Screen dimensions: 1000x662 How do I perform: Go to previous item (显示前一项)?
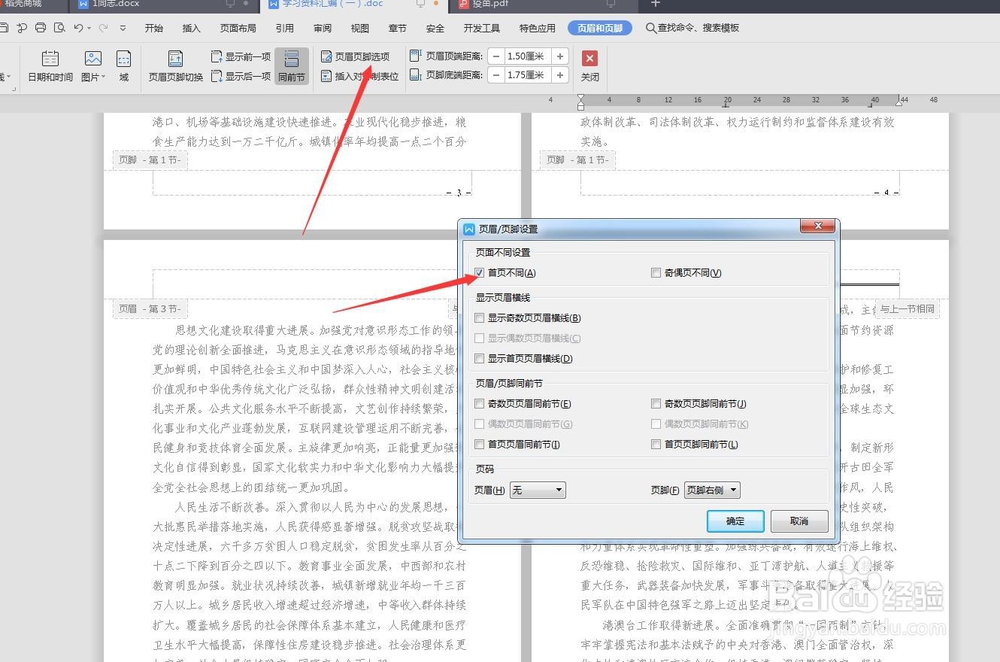tap(240, 57)
